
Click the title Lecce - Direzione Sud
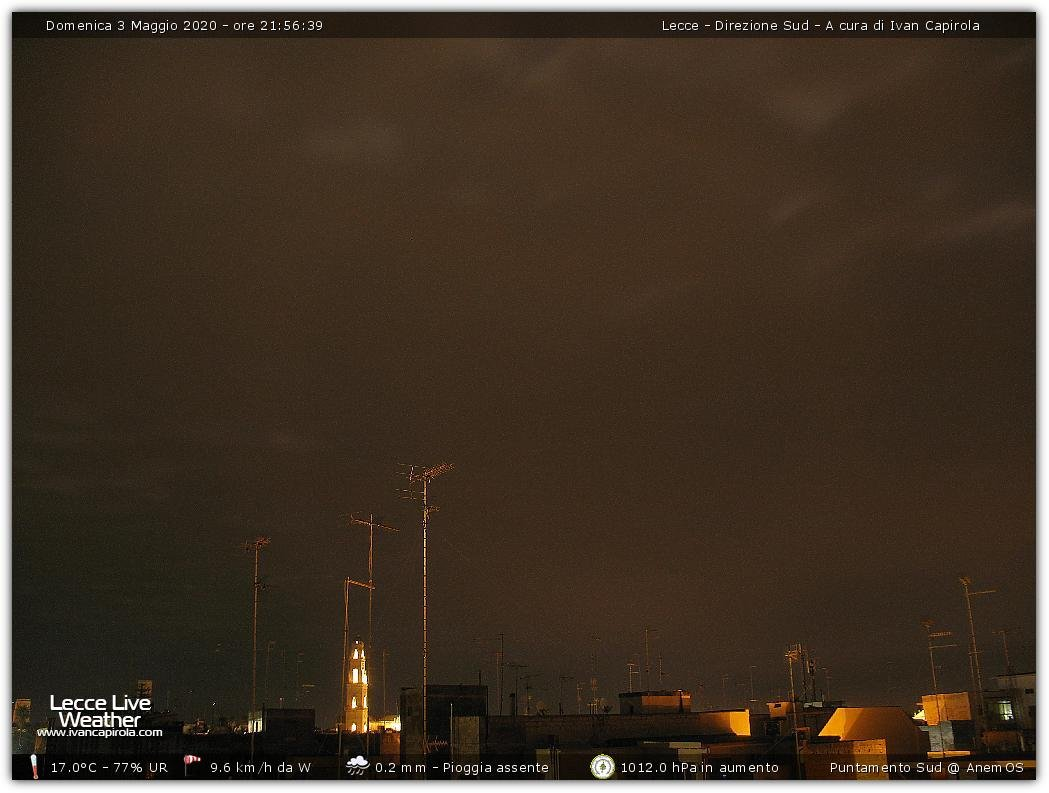point(735,25)
